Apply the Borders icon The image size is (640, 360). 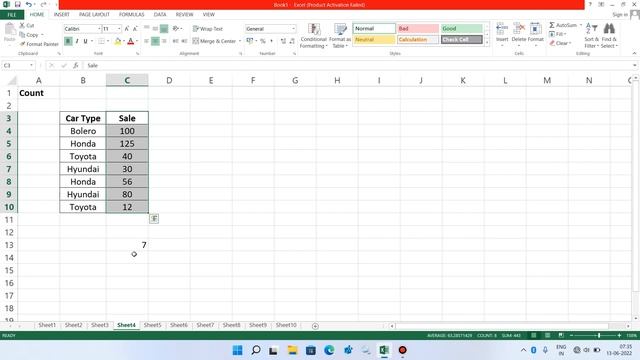[101, 41]
